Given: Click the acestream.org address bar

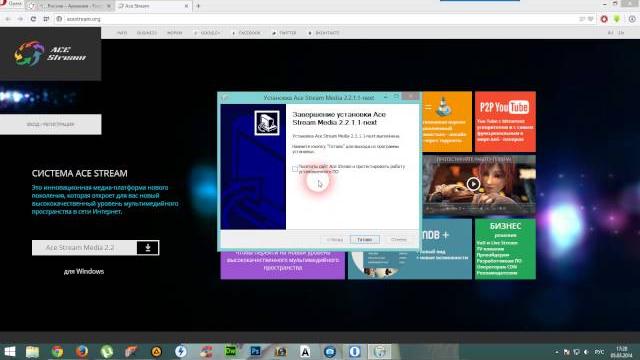Looking at the screenshot, I should (318, 19).
